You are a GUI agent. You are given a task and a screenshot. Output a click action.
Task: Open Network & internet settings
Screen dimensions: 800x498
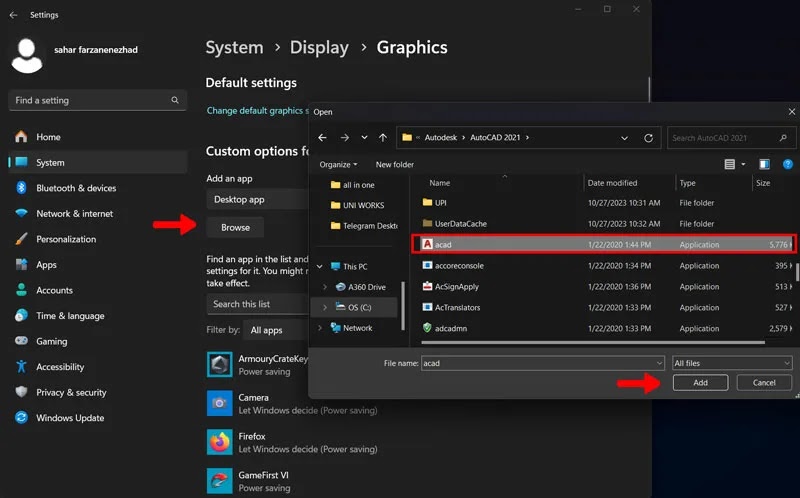(97, 213)
